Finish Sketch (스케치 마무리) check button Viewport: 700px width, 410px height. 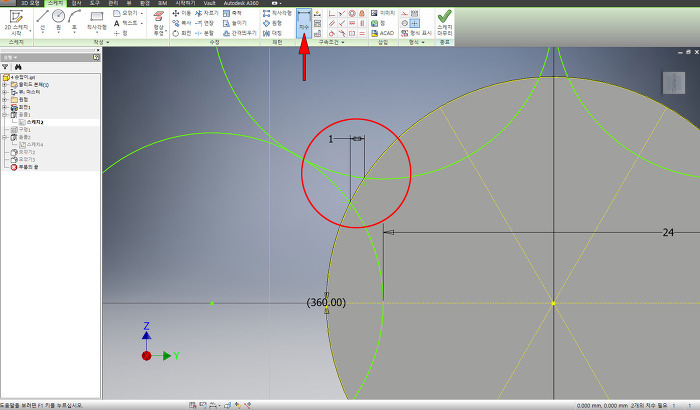[445, 23]
